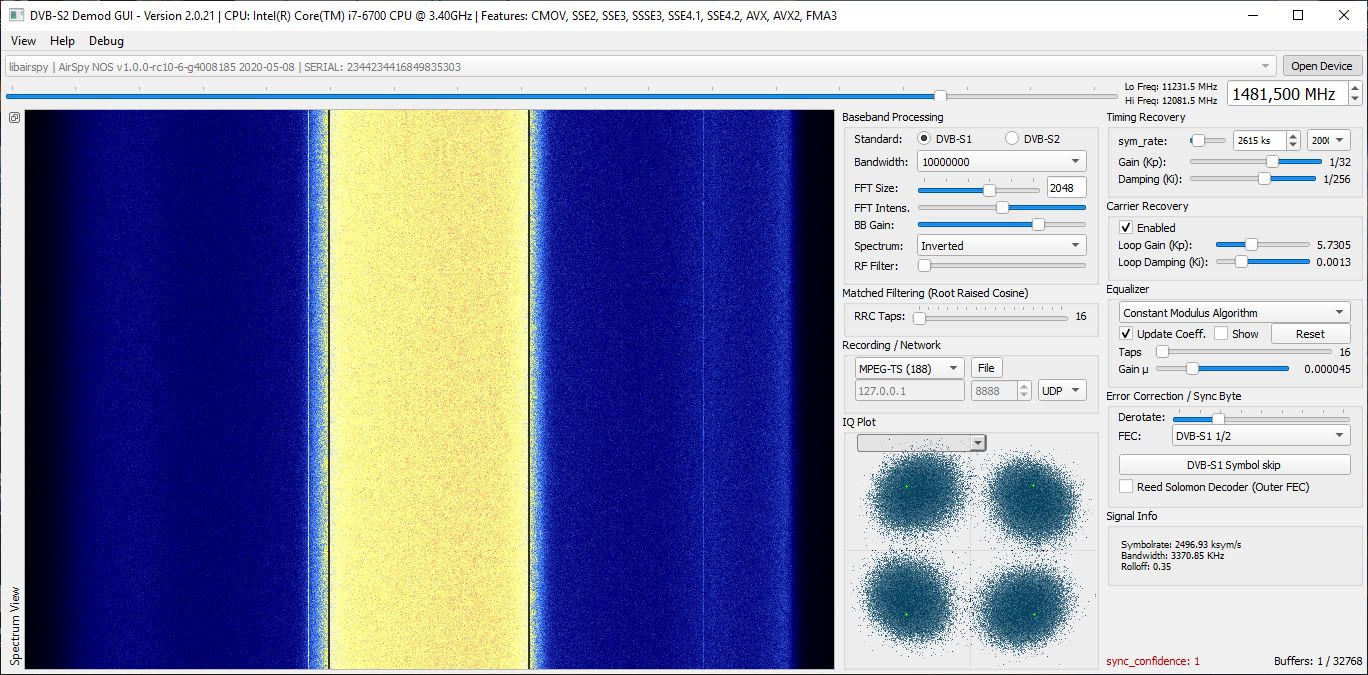1368x675 pixels.
Task: Open the libairspy device selection dropdown
Action: (640, 67)
